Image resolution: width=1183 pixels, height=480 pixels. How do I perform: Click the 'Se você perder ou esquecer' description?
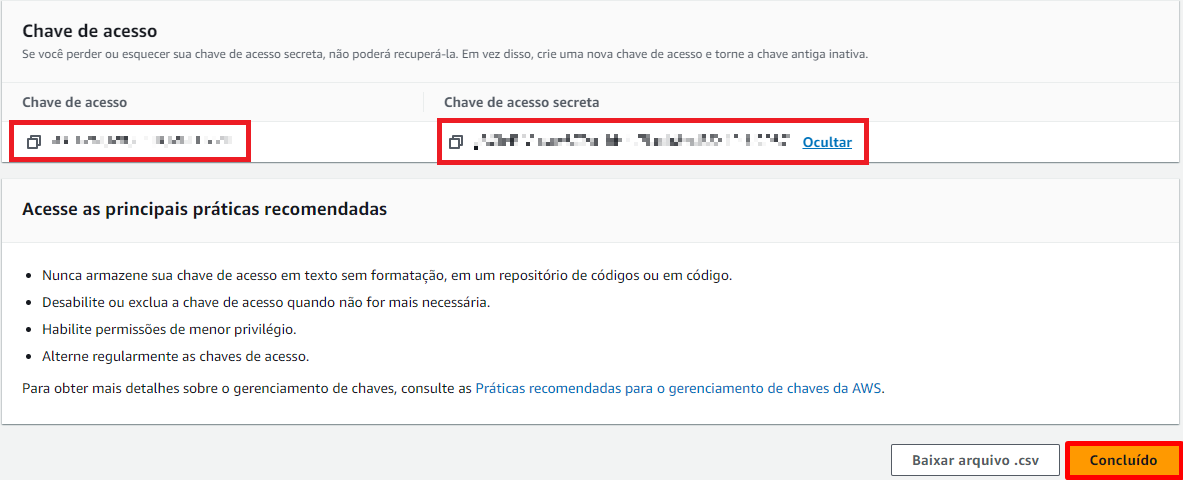pos(444,54)
